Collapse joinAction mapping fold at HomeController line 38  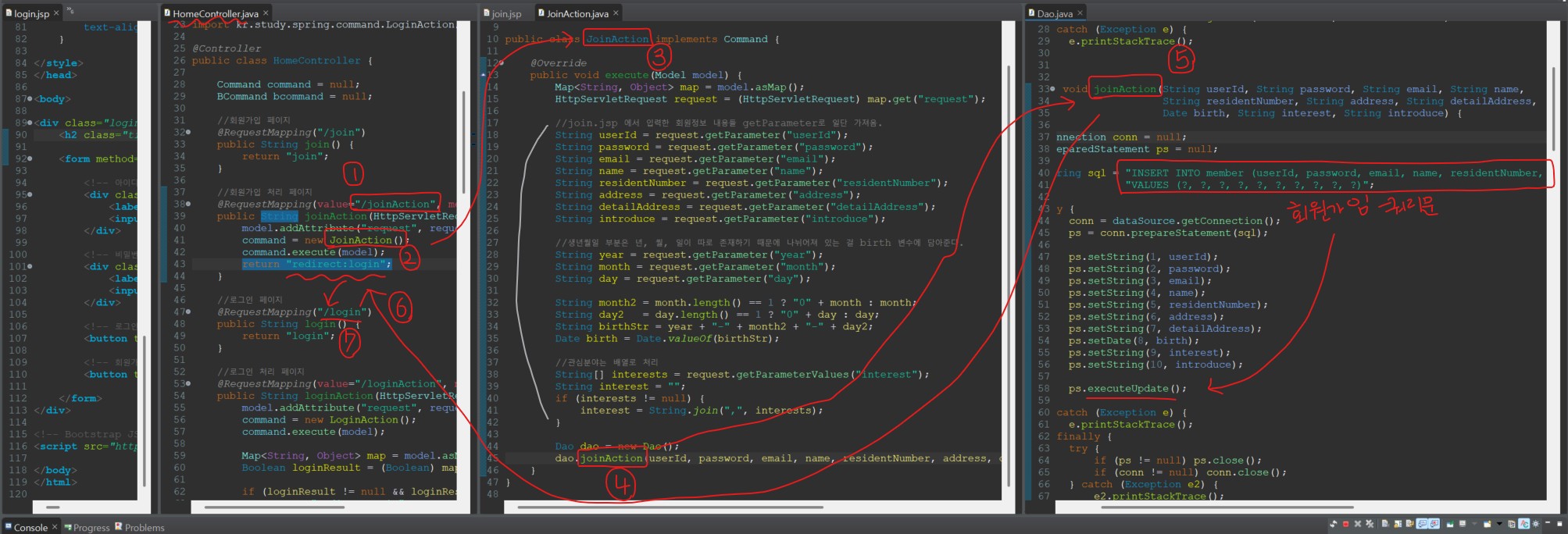(x=188, y=204)
